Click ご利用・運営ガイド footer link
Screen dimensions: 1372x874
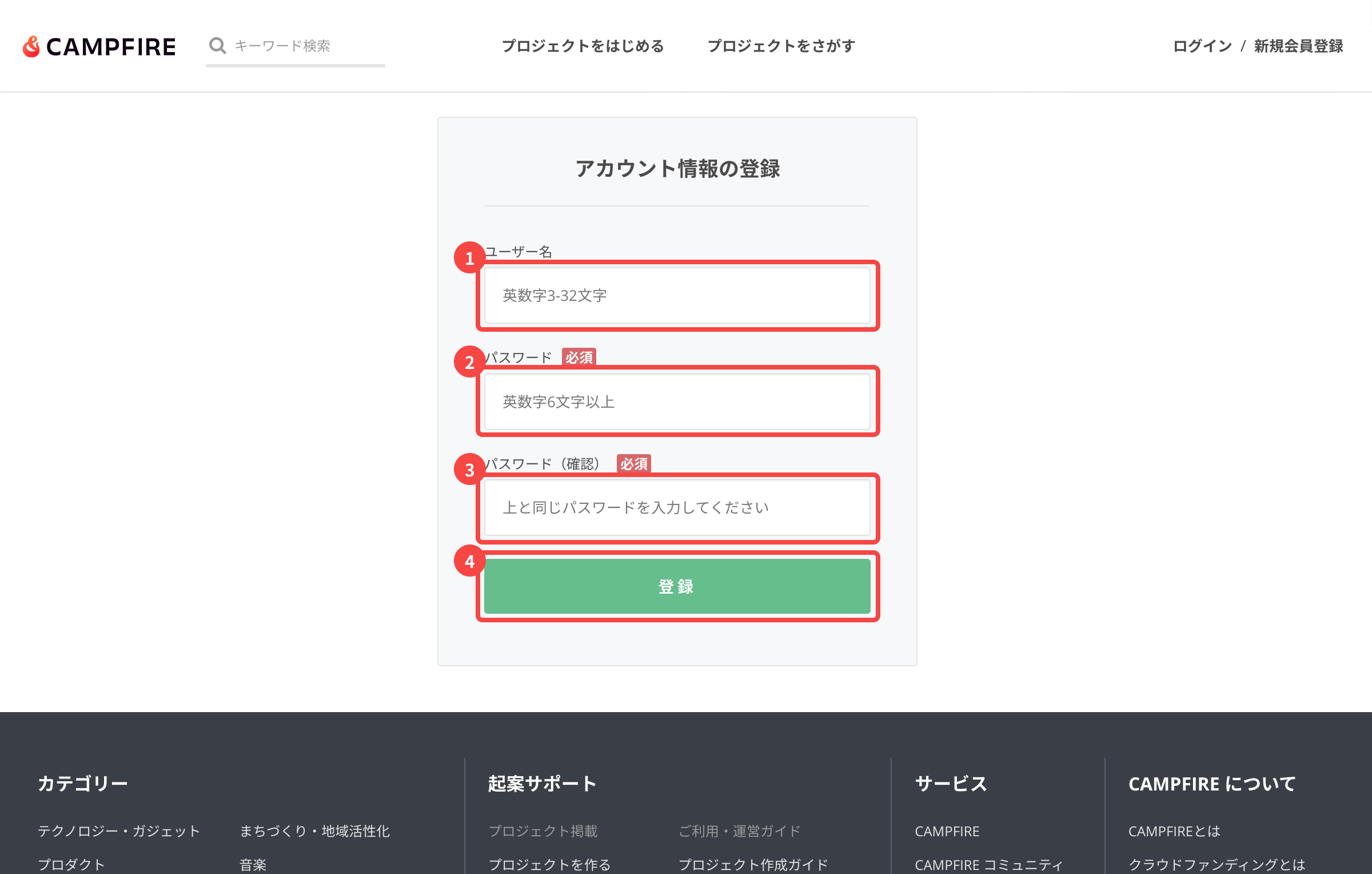pyautogui.click(x=739, y=831)
